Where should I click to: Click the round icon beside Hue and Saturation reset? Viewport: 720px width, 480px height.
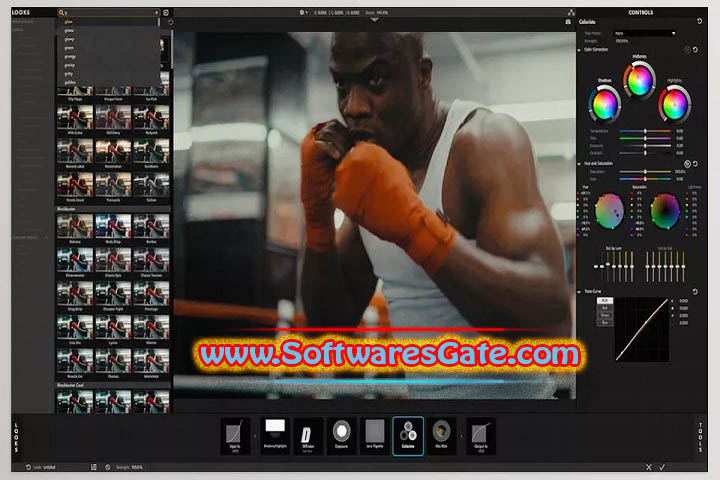point(687,164)
